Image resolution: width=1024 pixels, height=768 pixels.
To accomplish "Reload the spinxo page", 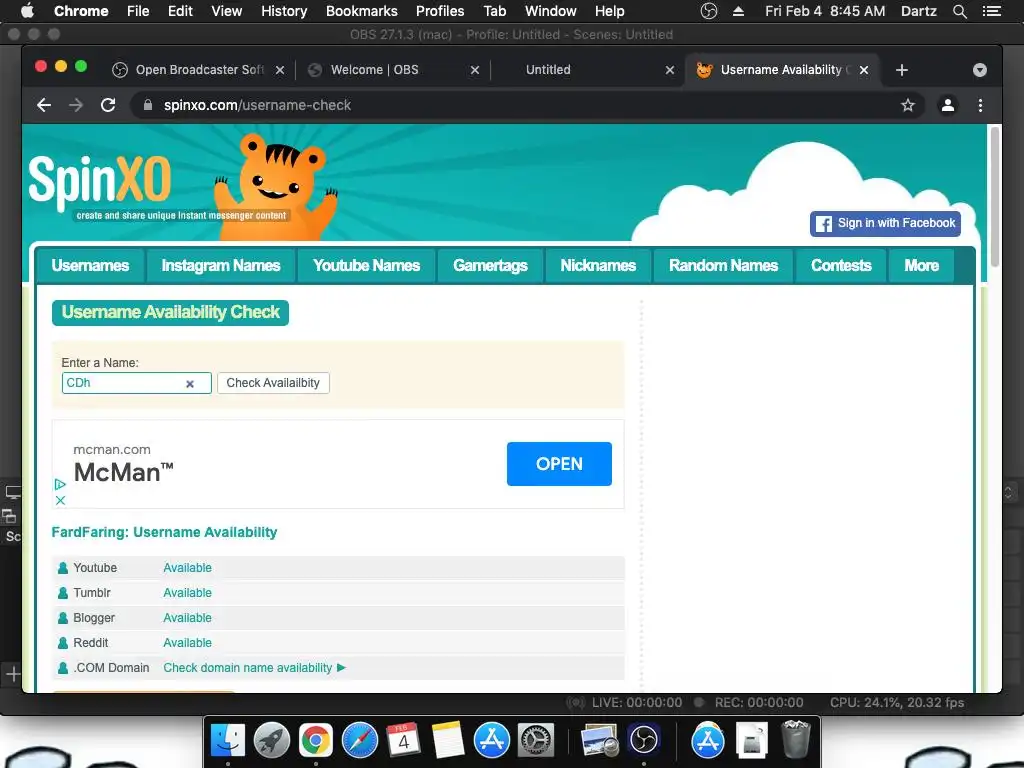I will point(108,105).
